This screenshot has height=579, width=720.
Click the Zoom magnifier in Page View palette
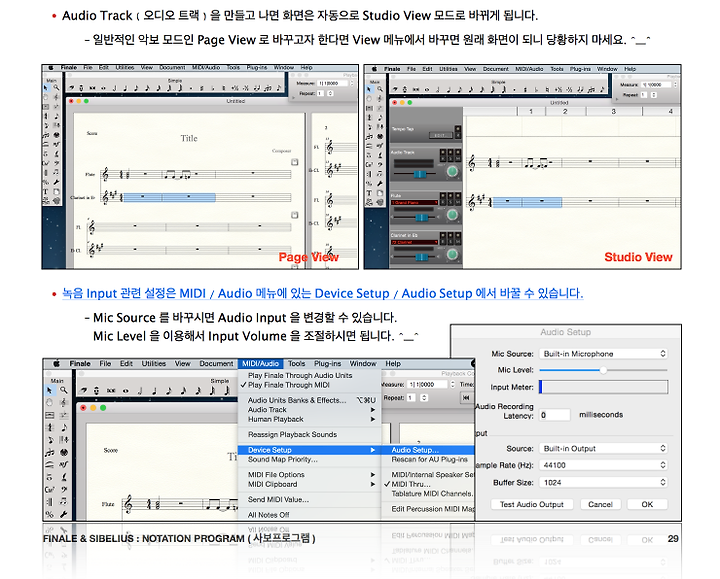click(56, 87)
